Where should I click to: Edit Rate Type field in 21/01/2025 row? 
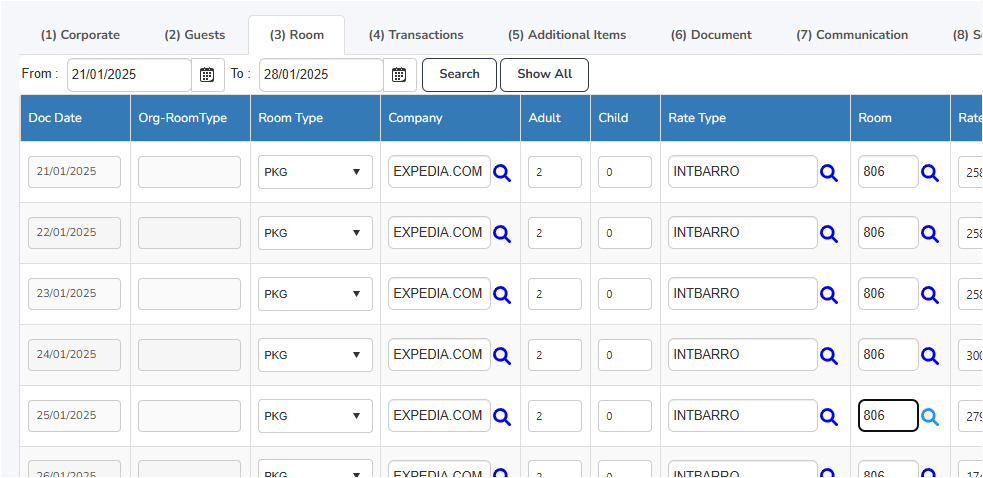pos(743,172)
